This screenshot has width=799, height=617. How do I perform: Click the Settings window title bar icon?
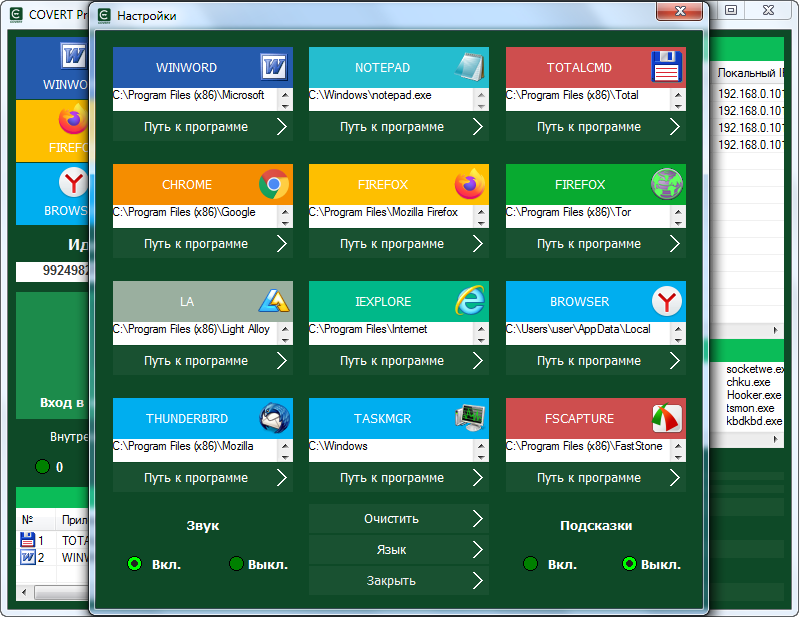(104, 16)
